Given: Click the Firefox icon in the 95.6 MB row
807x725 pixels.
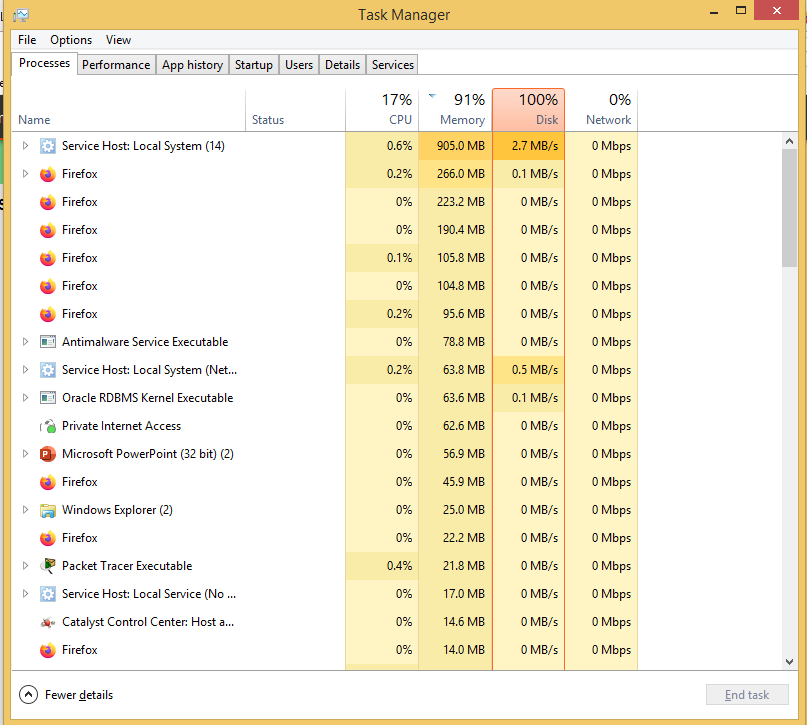Looking at the screenshot, I should click(48, 314).
